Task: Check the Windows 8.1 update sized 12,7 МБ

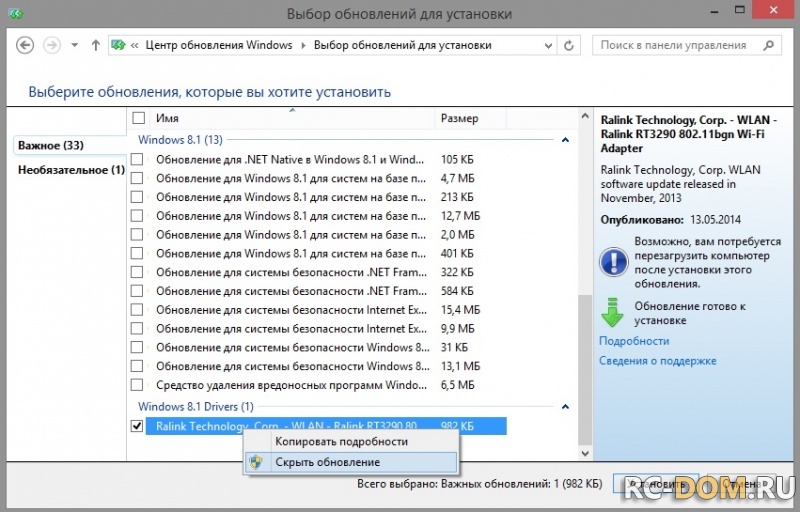Action: tap(137, 216)
